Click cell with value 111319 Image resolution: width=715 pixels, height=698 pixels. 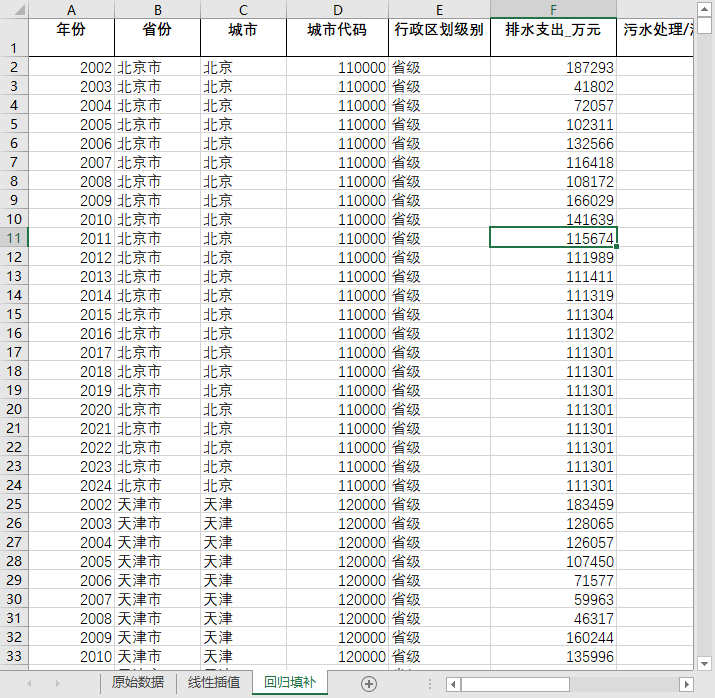coord(553,295)
